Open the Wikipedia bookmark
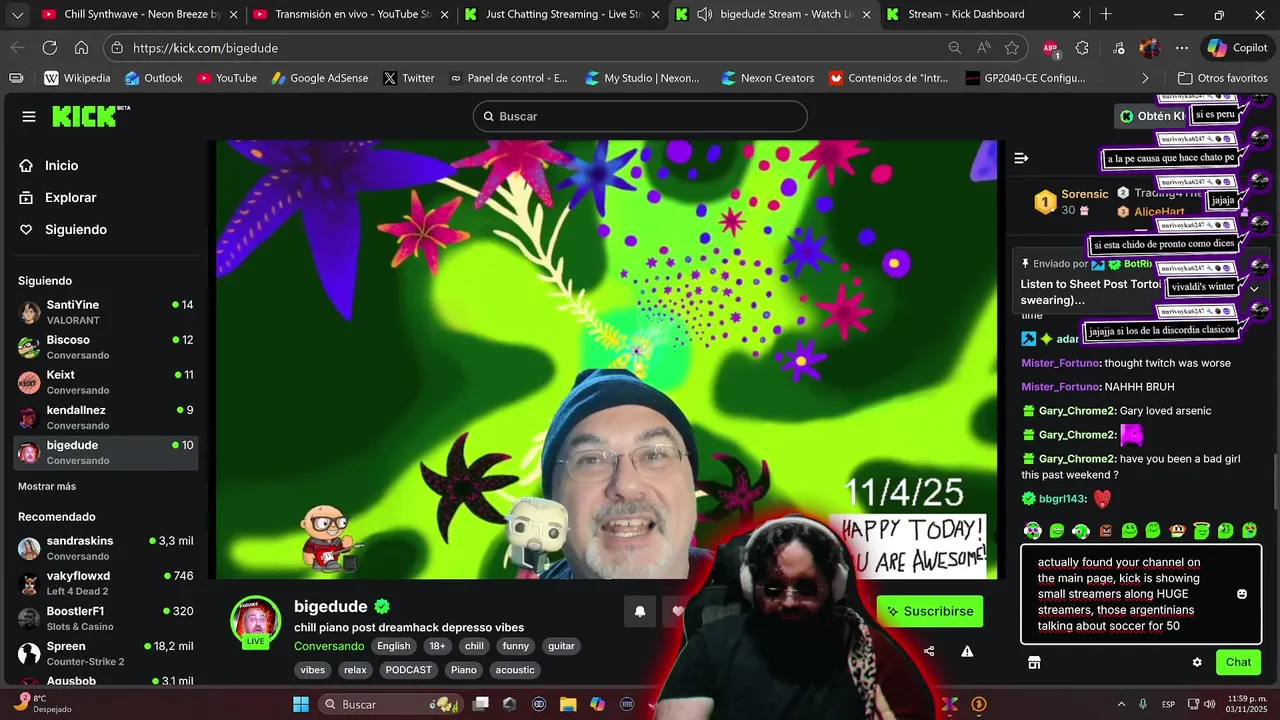 pos(77,78)
